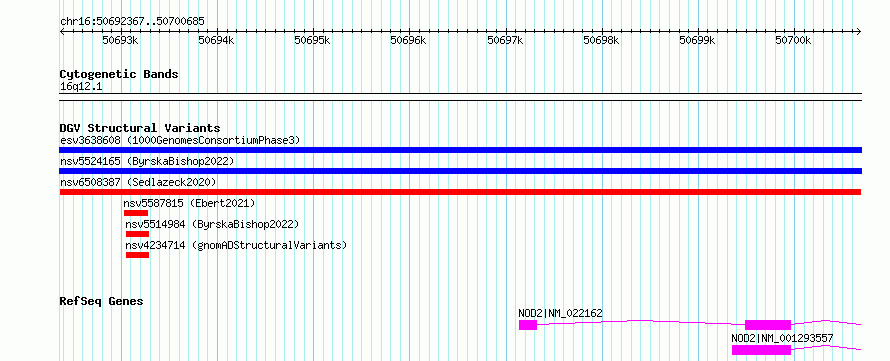Click the esv3638608 blue variant bar

point(460,150)
